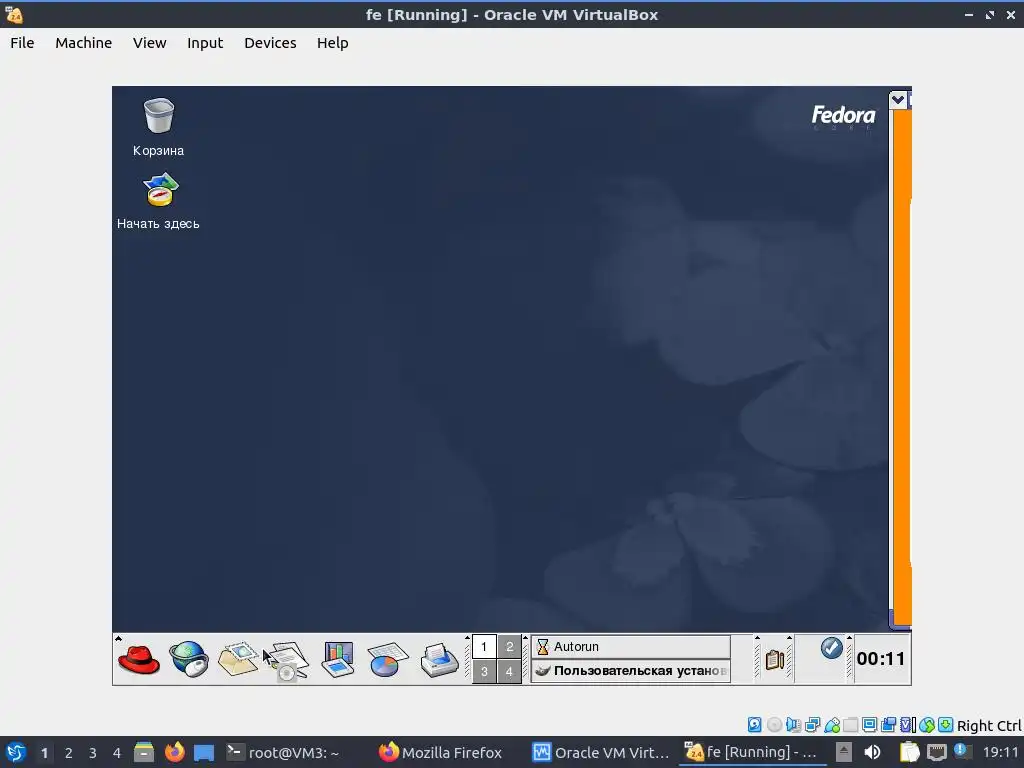
Task: Click the audio status icon in VirtualBox
Action: click(x=793, y=724)
